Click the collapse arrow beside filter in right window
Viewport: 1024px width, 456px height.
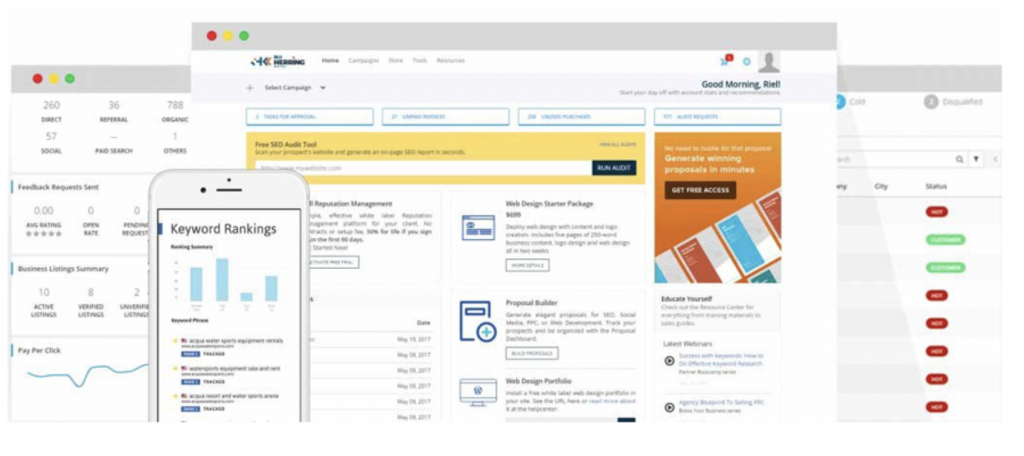pos(995,159)
